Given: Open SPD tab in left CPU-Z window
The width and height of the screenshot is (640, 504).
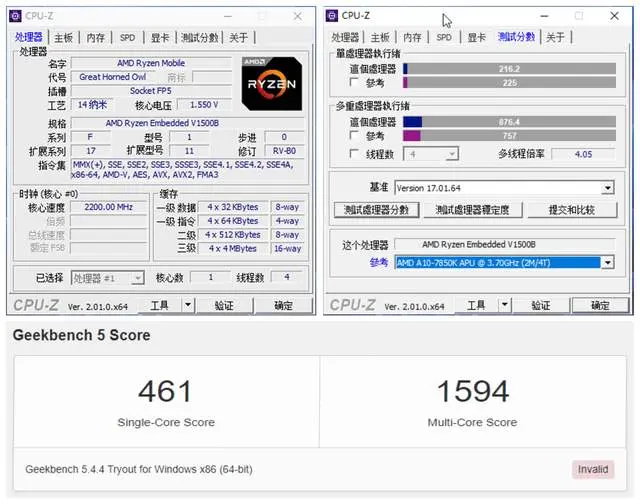Looking at the screenshot, I should tap(127, 38).
